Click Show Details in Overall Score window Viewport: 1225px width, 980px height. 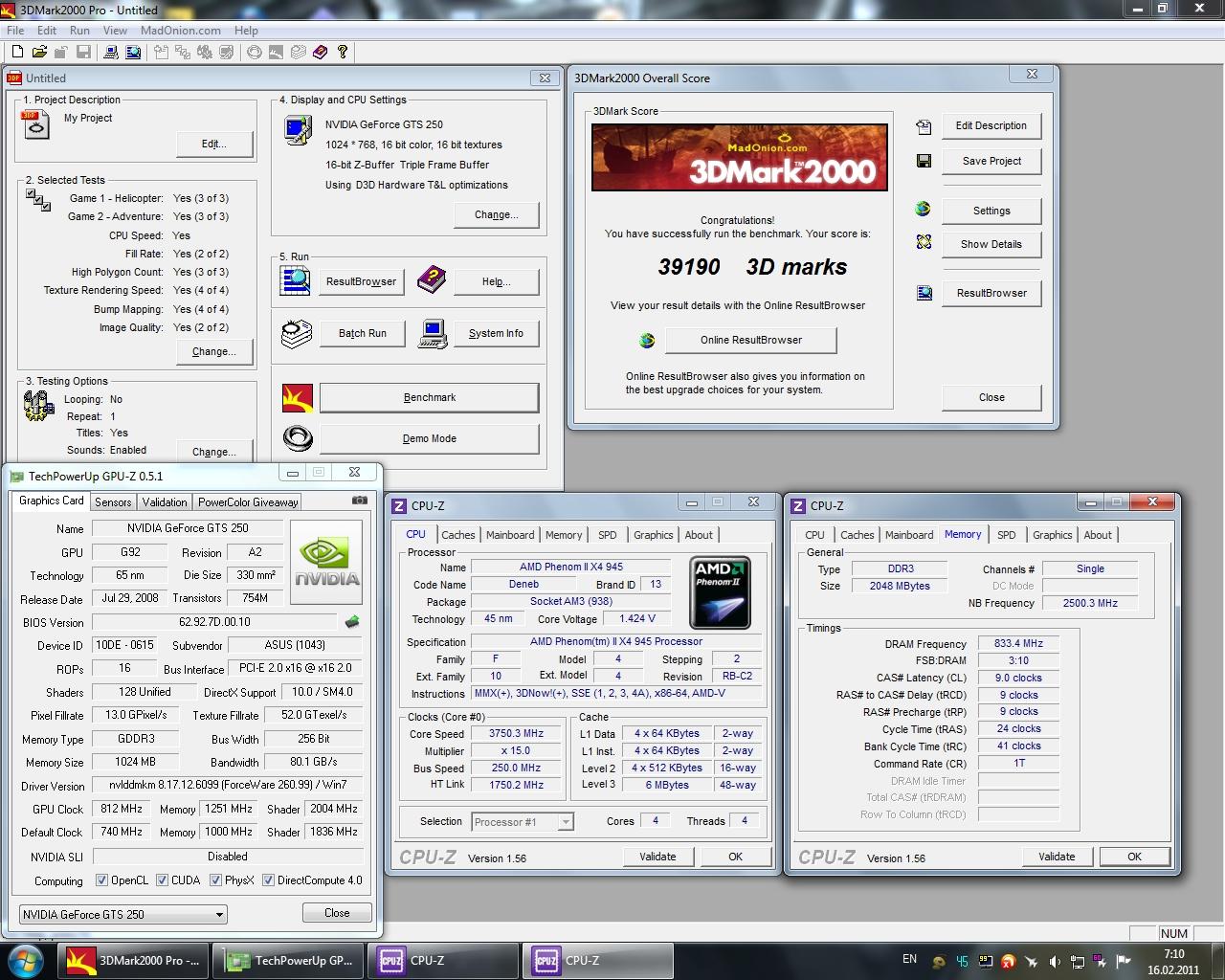pyautogui.click(x=991, y=244)
